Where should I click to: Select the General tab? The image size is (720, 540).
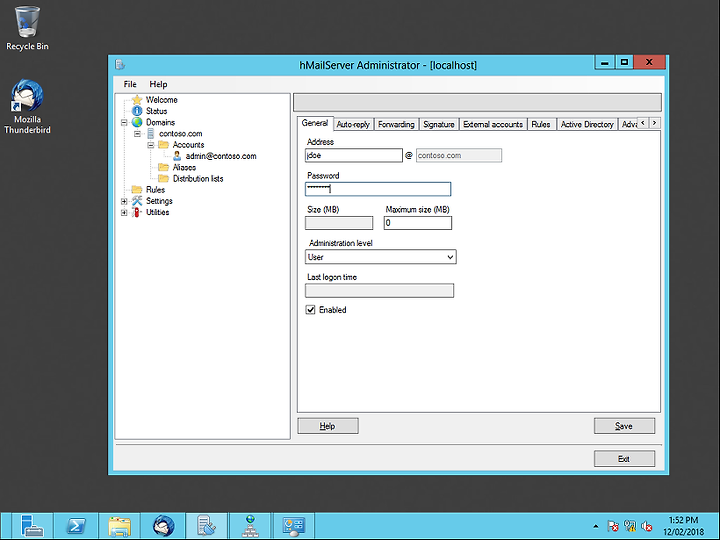click(315, 123)
